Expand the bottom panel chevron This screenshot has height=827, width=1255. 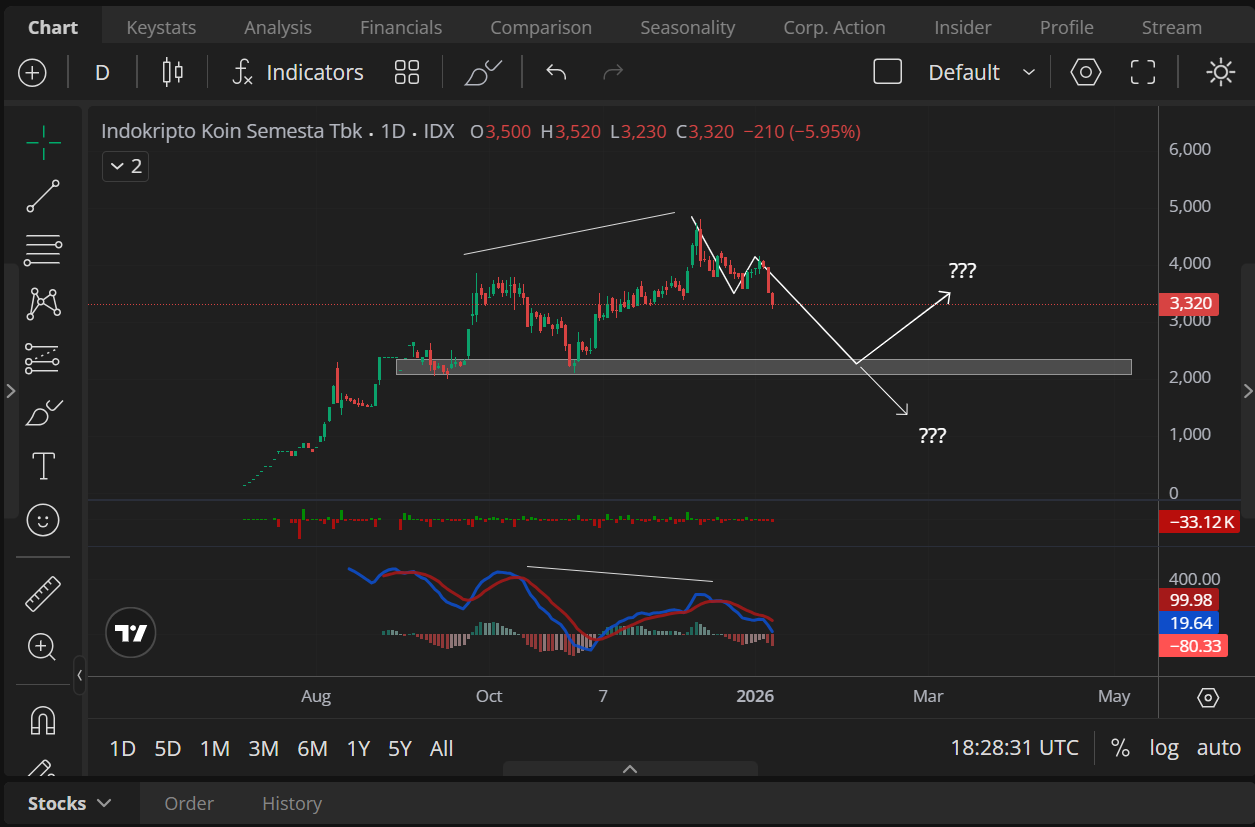pyautogui.click(x=630, y=769)
